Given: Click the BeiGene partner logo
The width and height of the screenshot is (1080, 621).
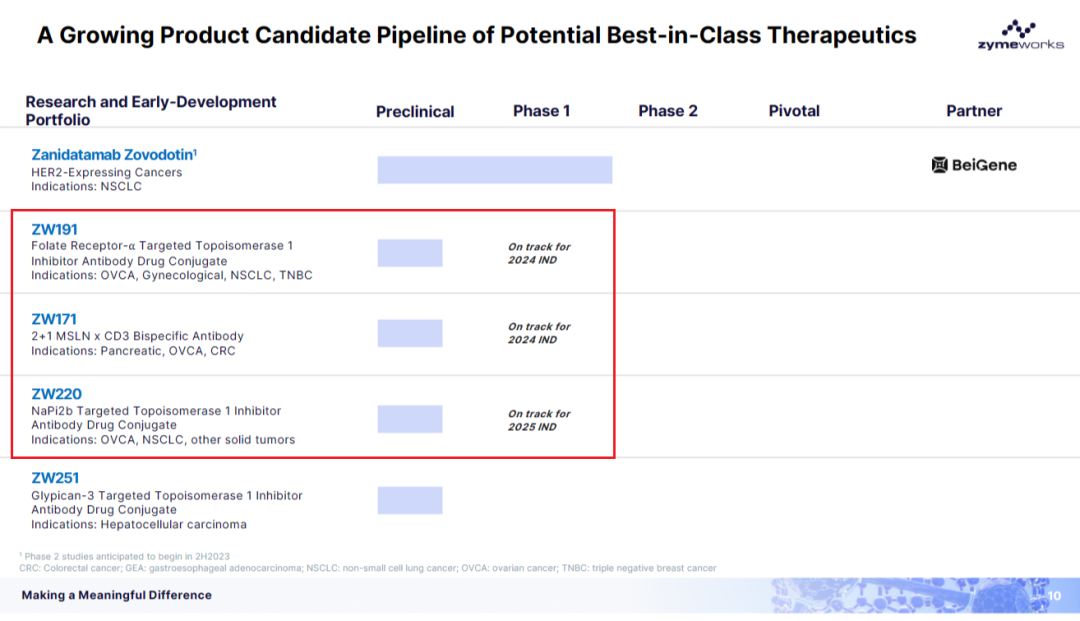Looking at the screenshot, I should [x=974, y=165].
